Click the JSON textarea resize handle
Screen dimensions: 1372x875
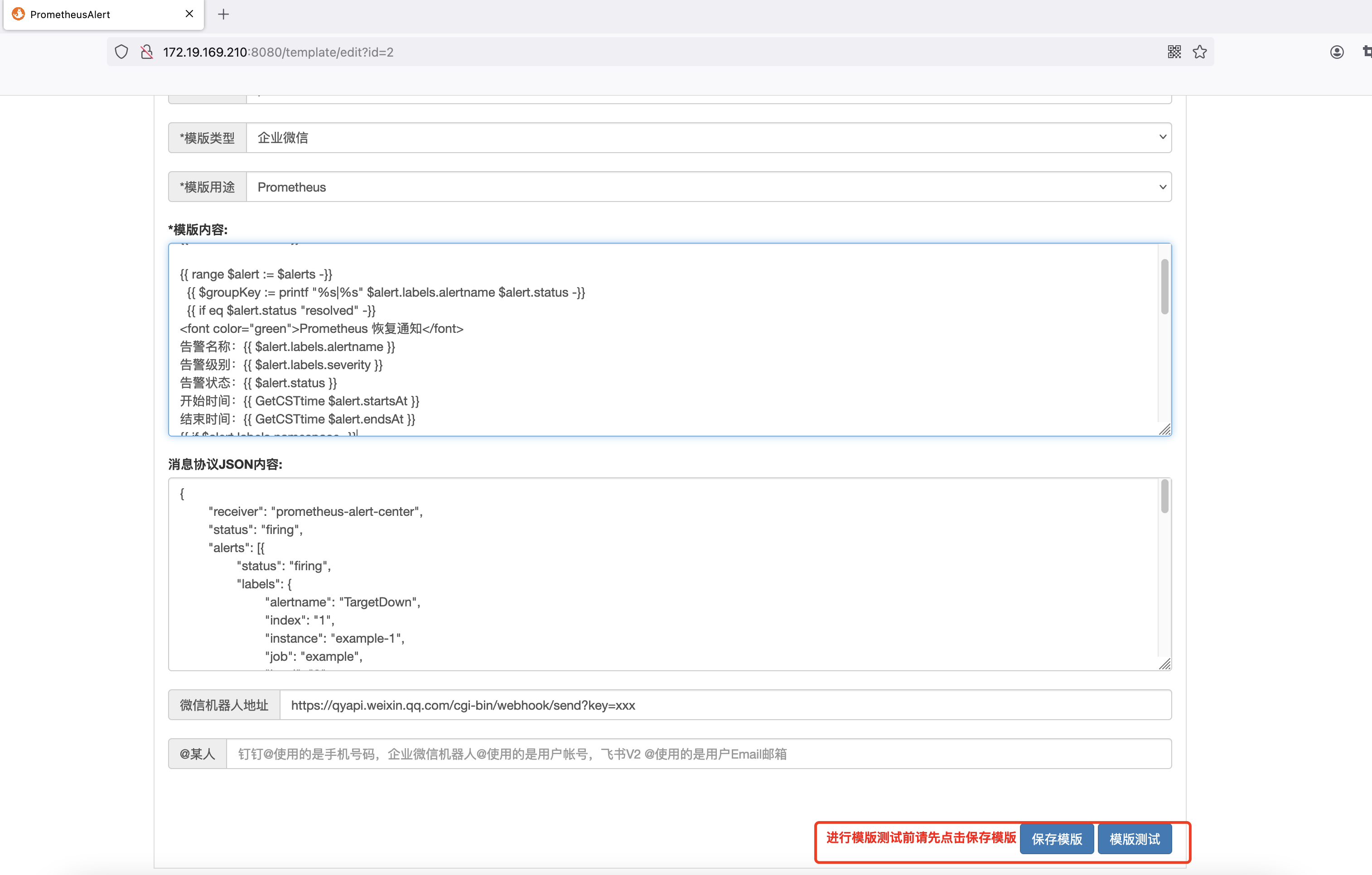[x=1164, y=664]
